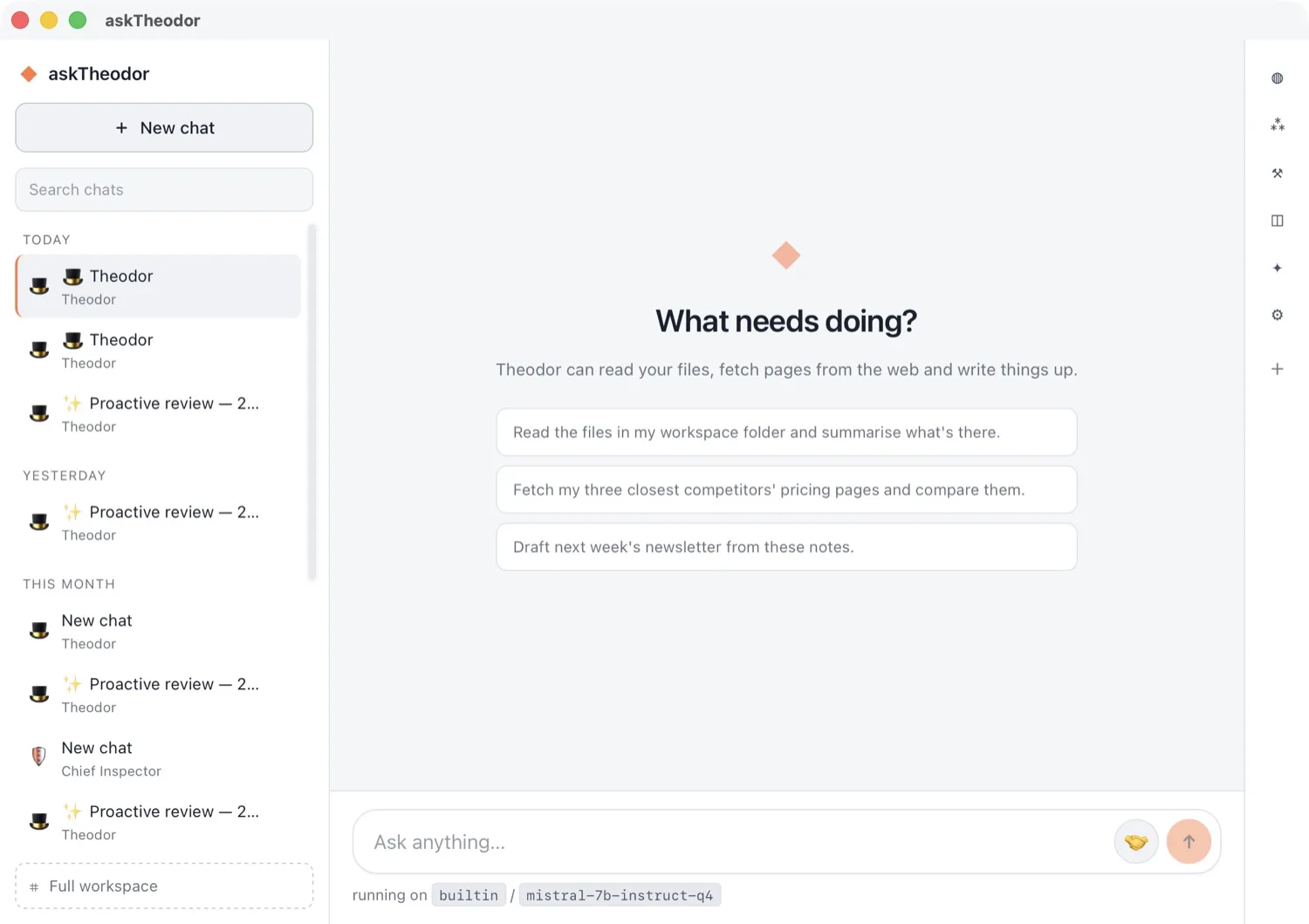Click the plus icon in the right rail

click(x=1277, y=369)
